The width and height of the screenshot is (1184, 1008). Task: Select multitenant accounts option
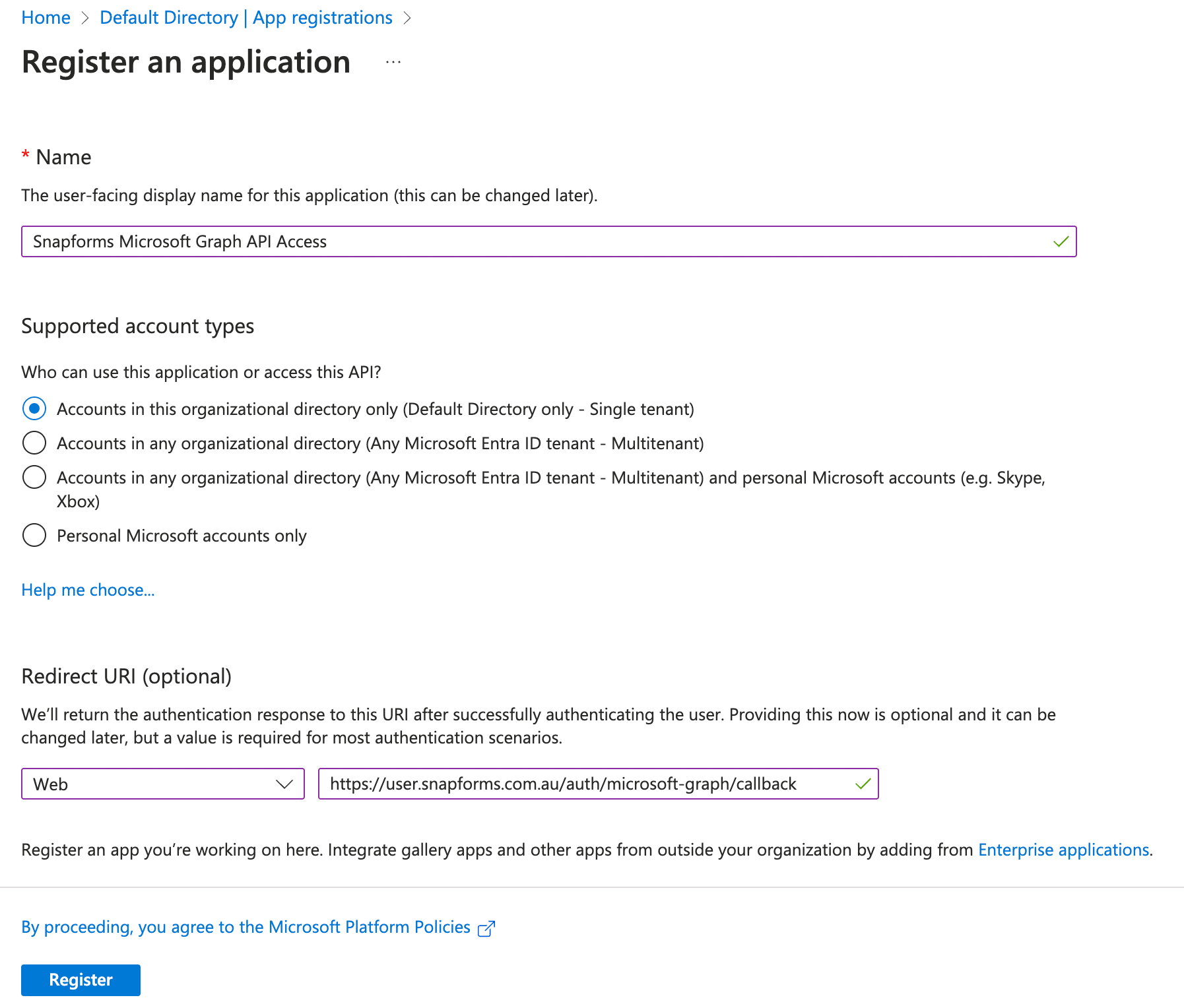[x=34, y=443]
